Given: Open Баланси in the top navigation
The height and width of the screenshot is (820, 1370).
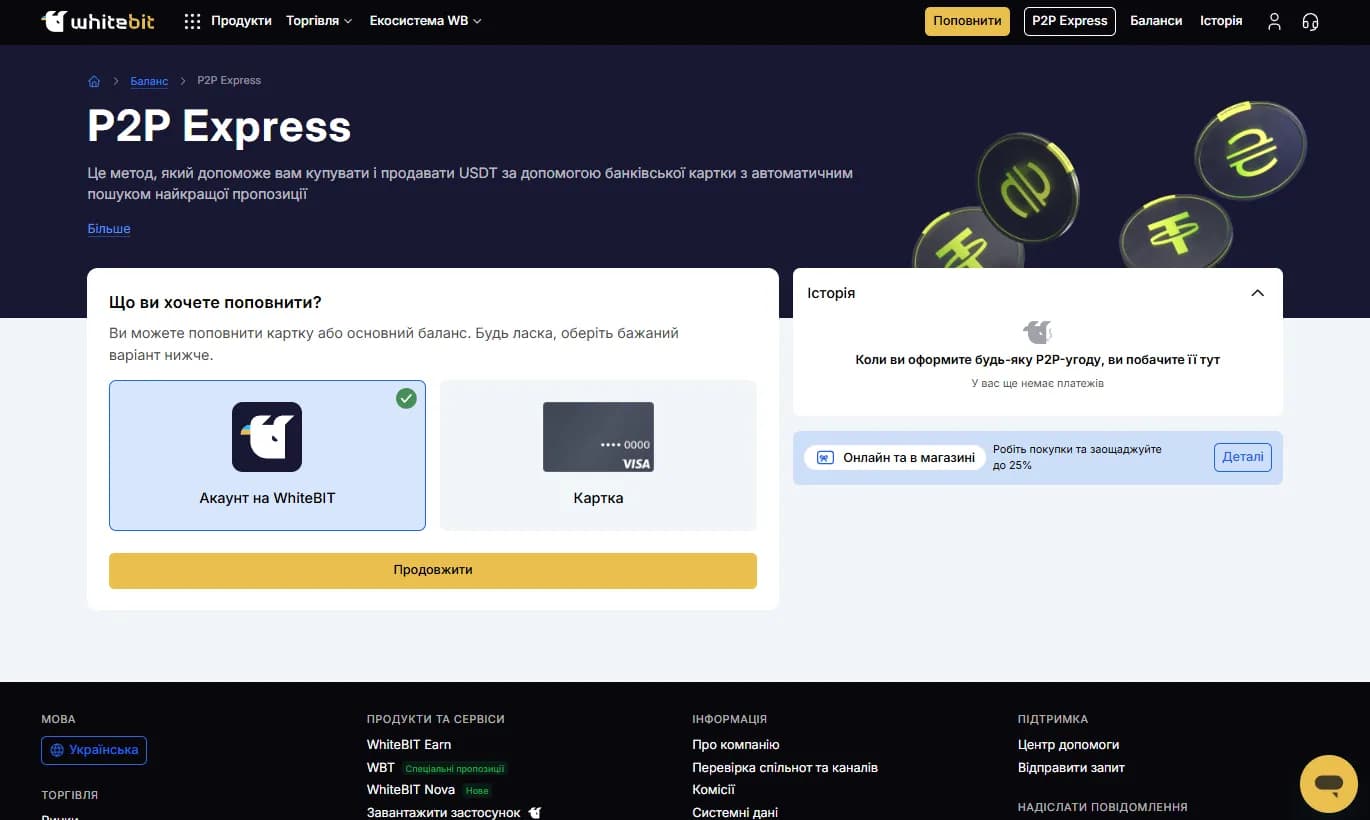Looking at the screenshot, I should (x=1156, y=21).
